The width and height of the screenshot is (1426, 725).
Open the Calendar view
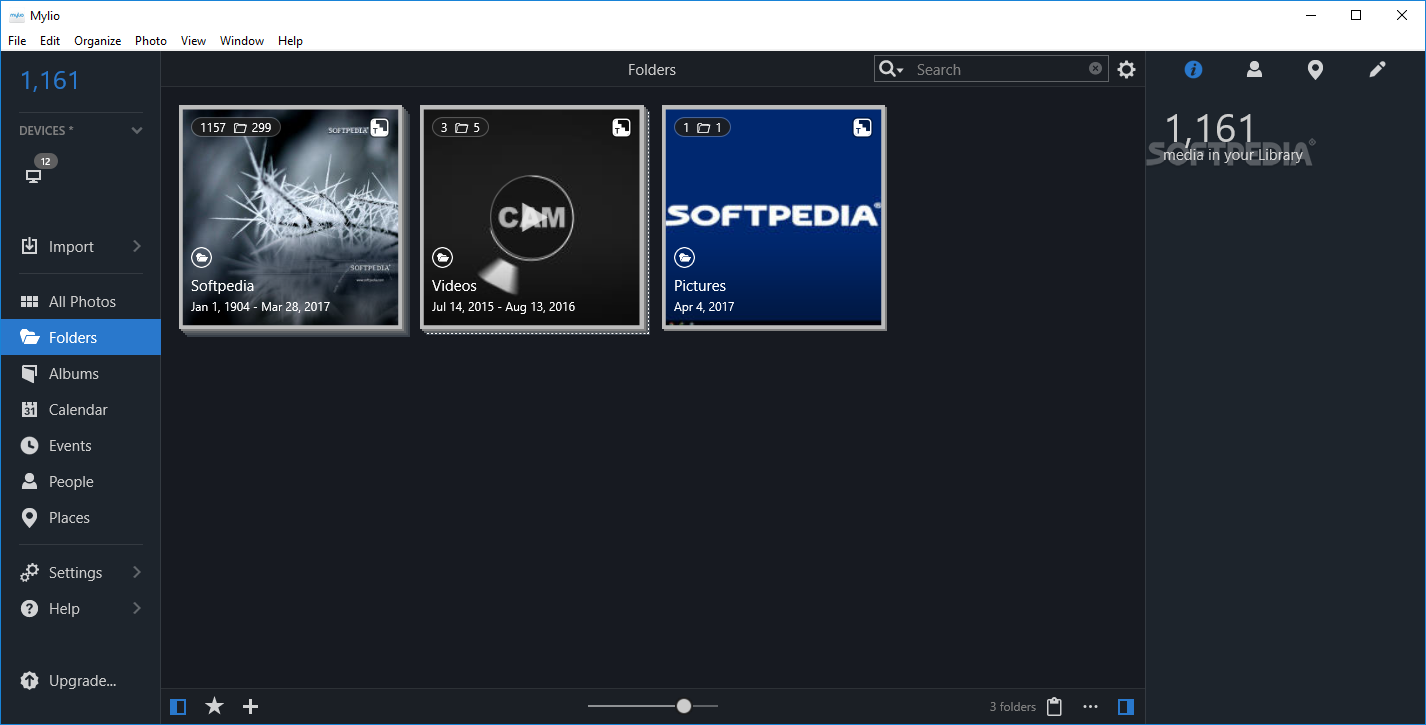tap(80, 410)
